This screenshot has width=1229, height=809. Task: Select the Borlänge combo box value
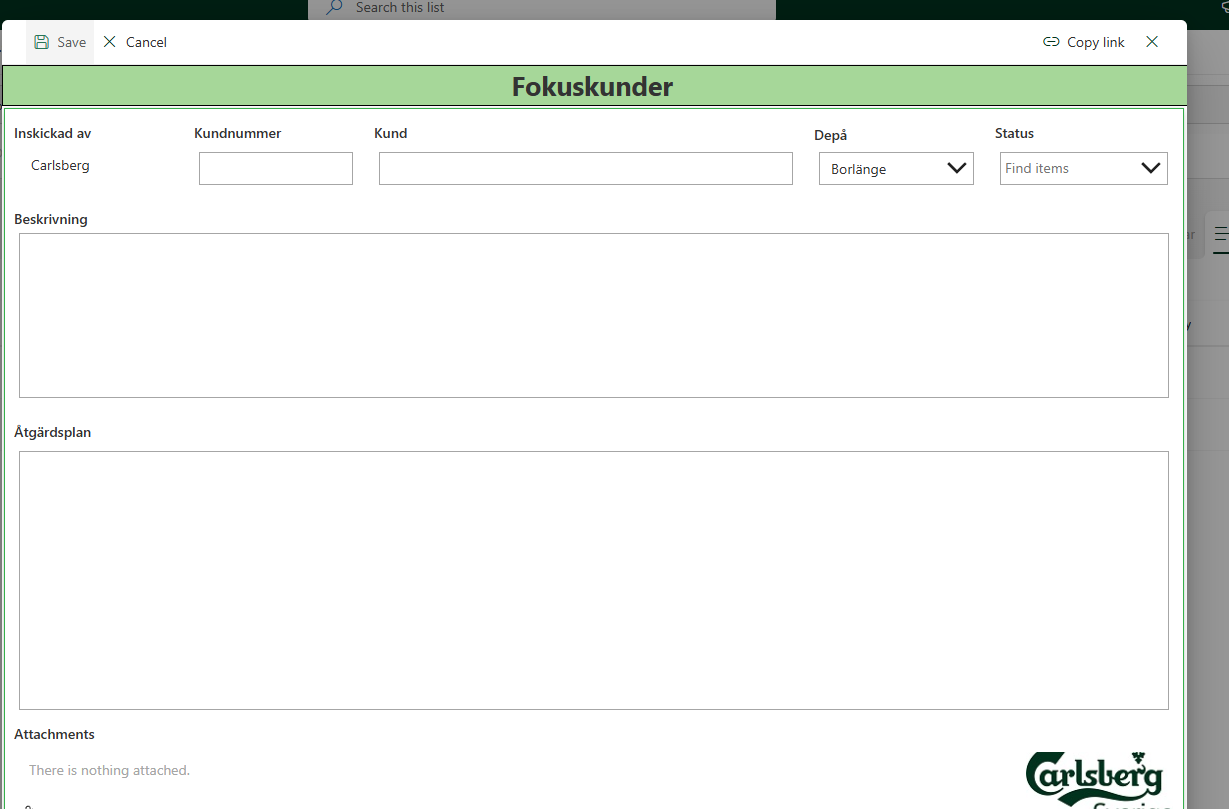(x=880, y=169)
